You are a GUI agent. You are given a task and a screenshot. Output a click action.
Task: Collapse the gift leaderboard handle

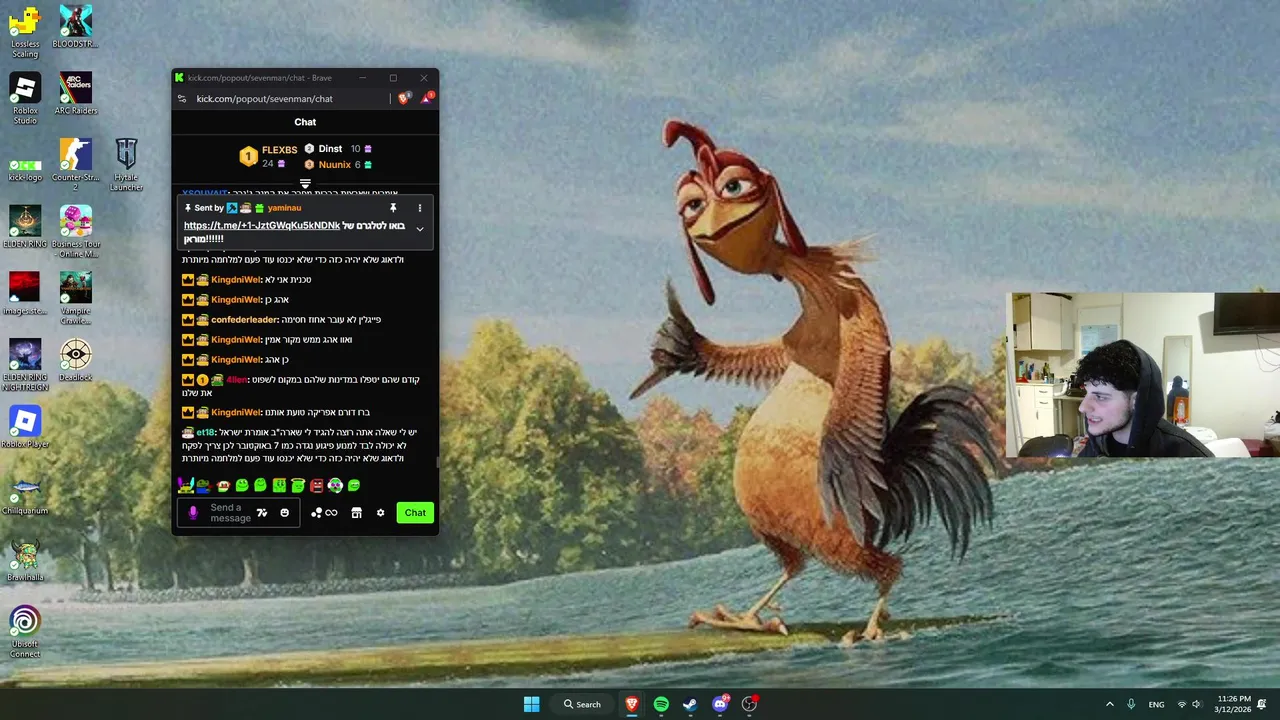tap(305, 184)
